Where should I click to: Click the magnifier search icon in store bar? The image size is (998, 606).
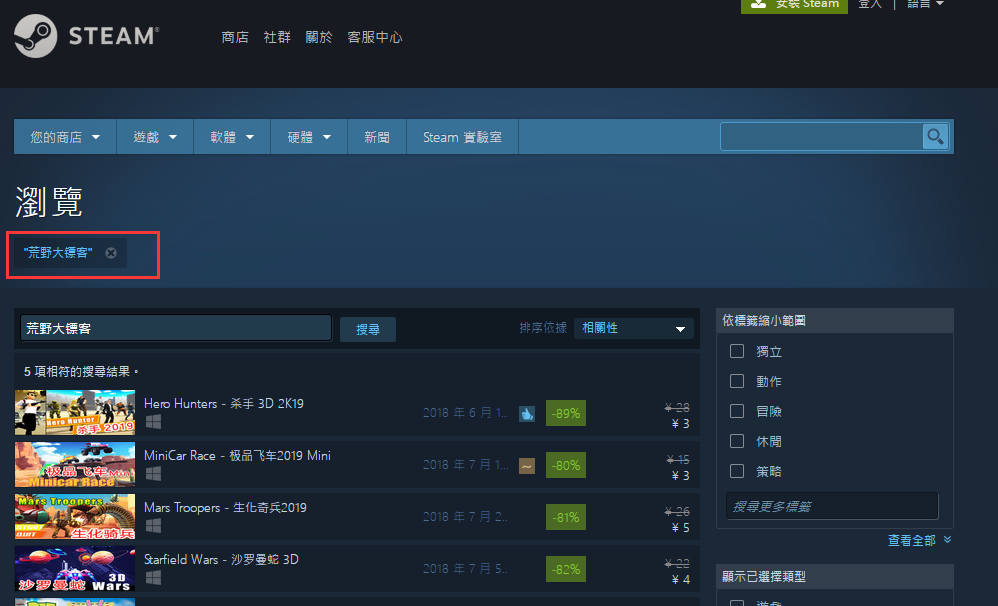[935, 137]
